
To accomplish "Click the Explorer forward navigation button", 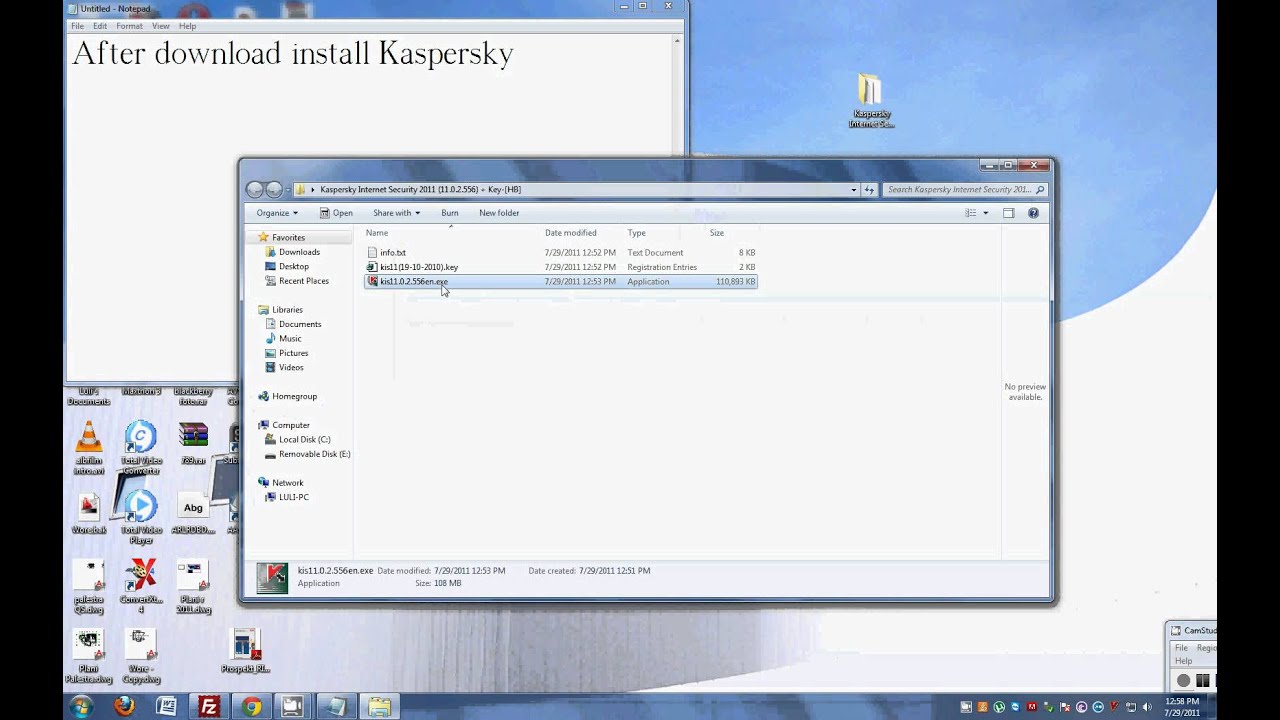I will point(274,189).
